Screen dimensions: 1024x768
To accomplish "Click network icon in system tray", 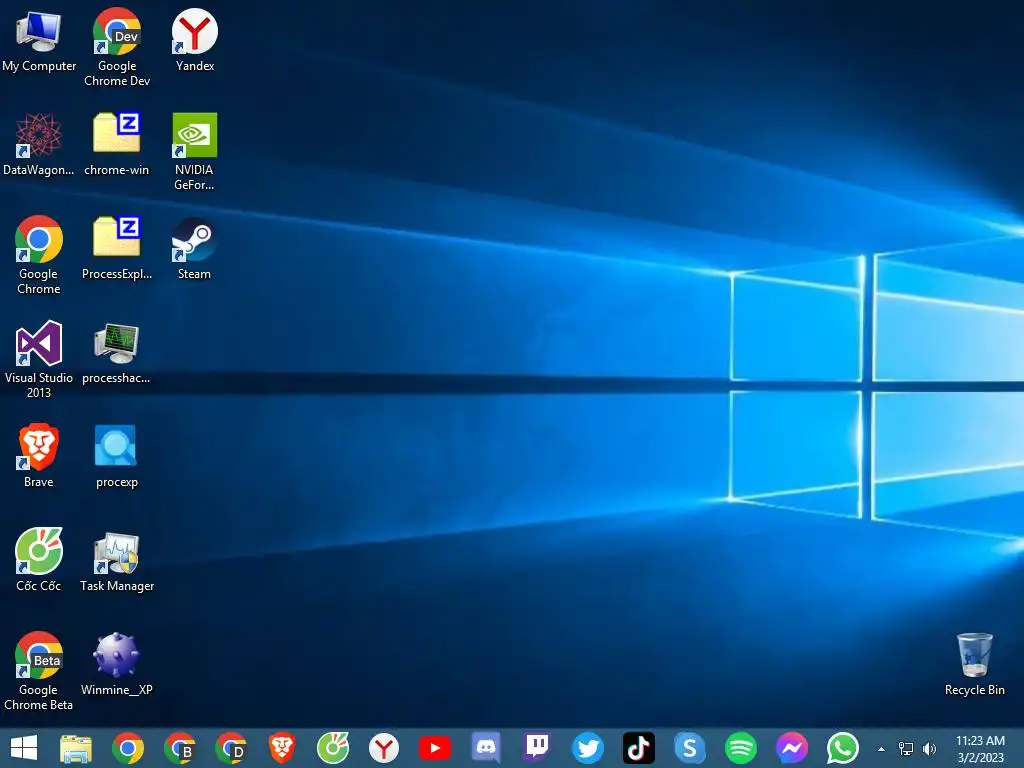I will pos(906,748).
